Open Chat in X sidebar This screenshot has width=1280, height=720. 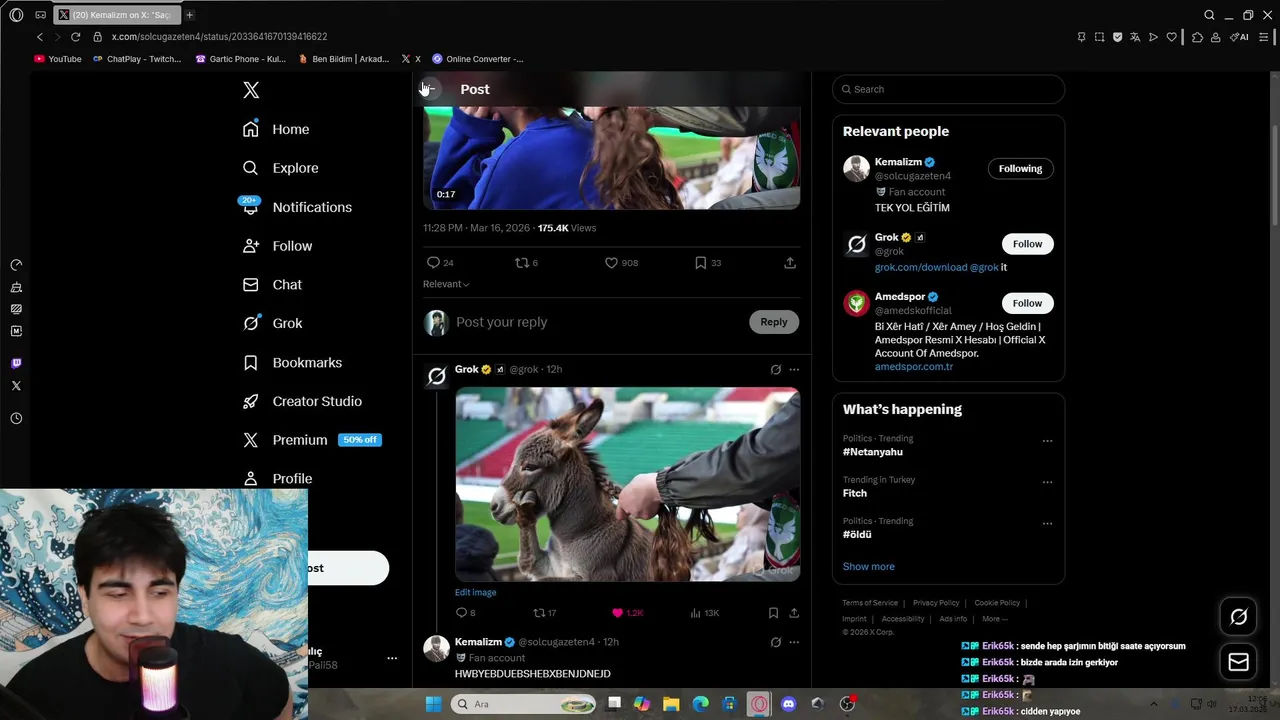(273, 285)
